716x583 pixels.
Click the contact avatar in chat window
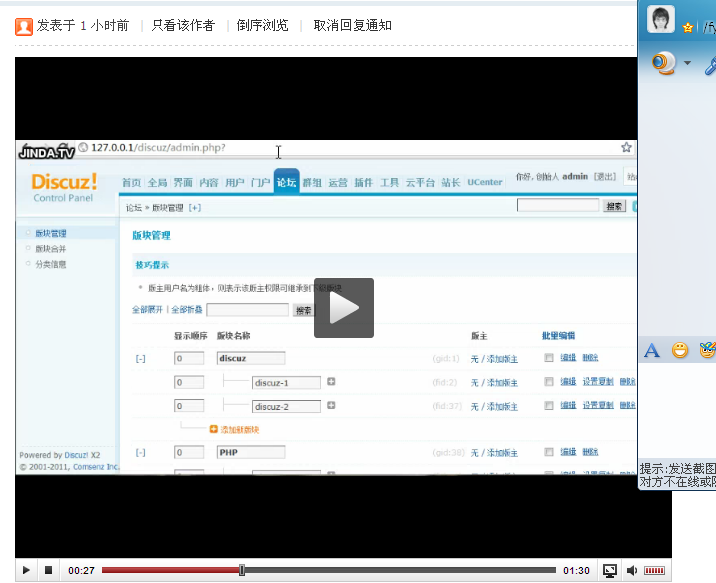click(x=661, y=19)
